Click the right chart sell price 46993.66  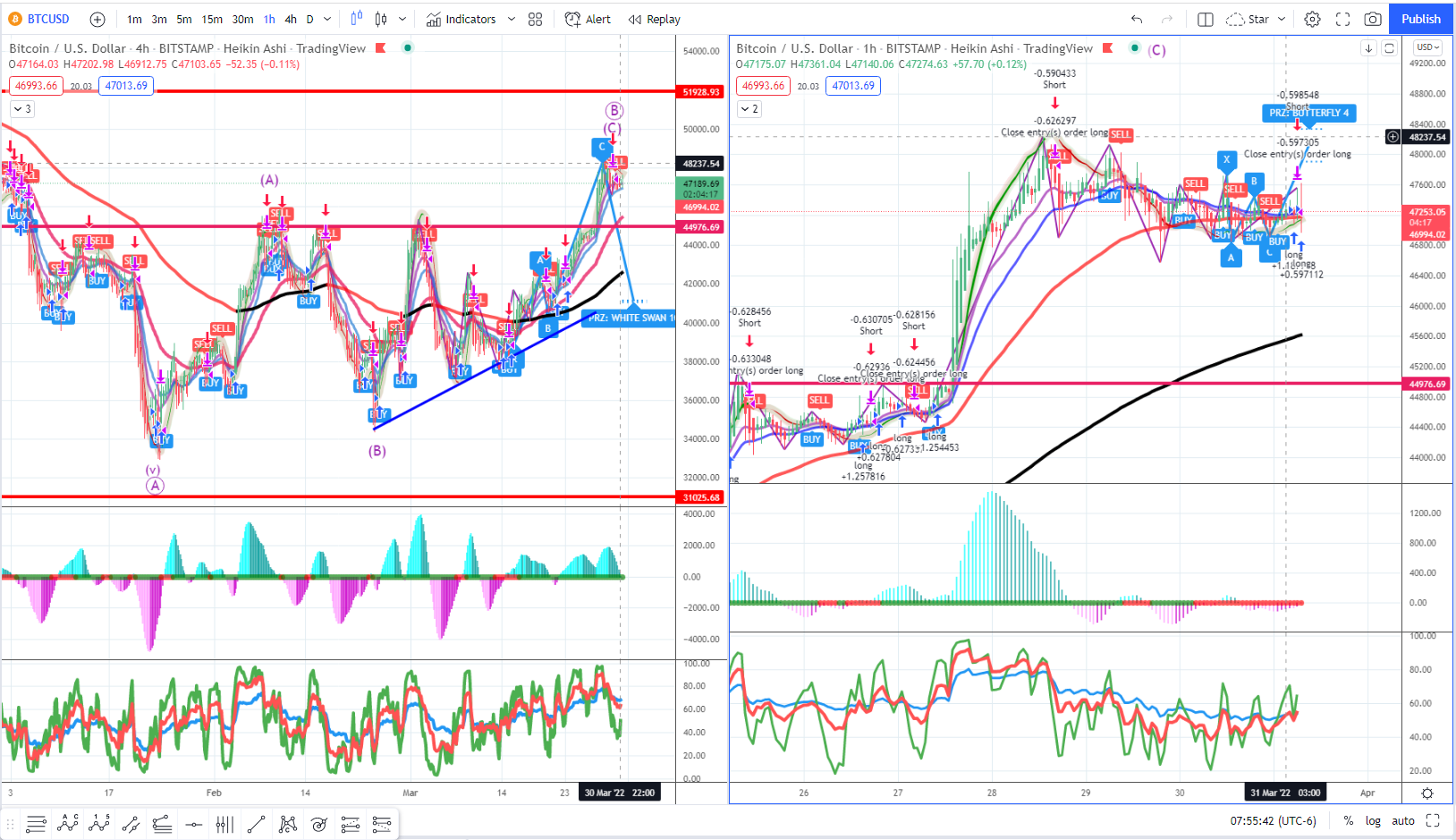pos(763,86)
